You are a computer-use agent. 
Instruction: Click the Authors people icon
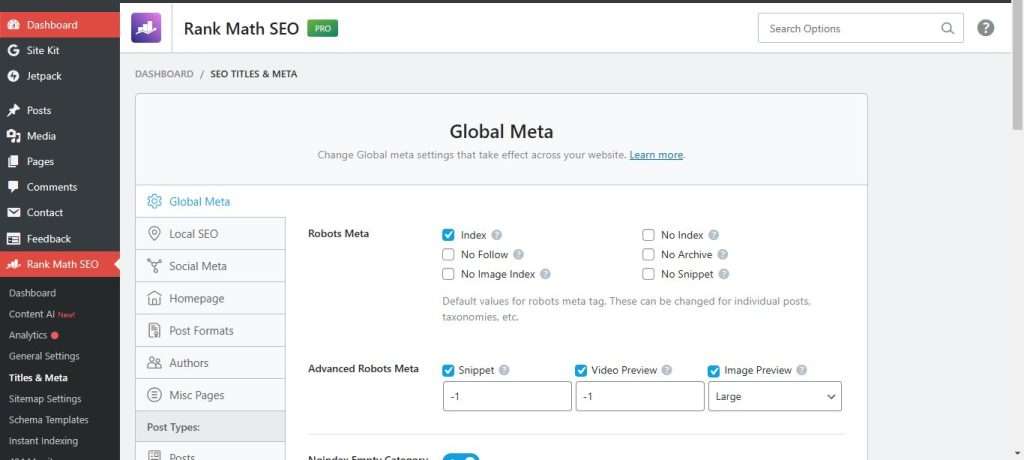point(154,363)
